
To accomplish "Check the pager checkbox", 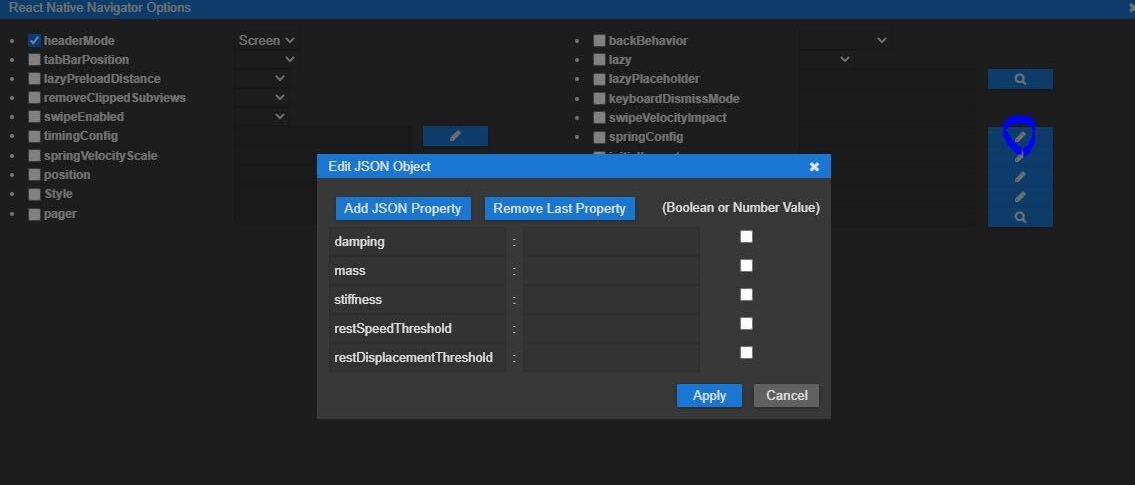I will [x=34, y=214].
